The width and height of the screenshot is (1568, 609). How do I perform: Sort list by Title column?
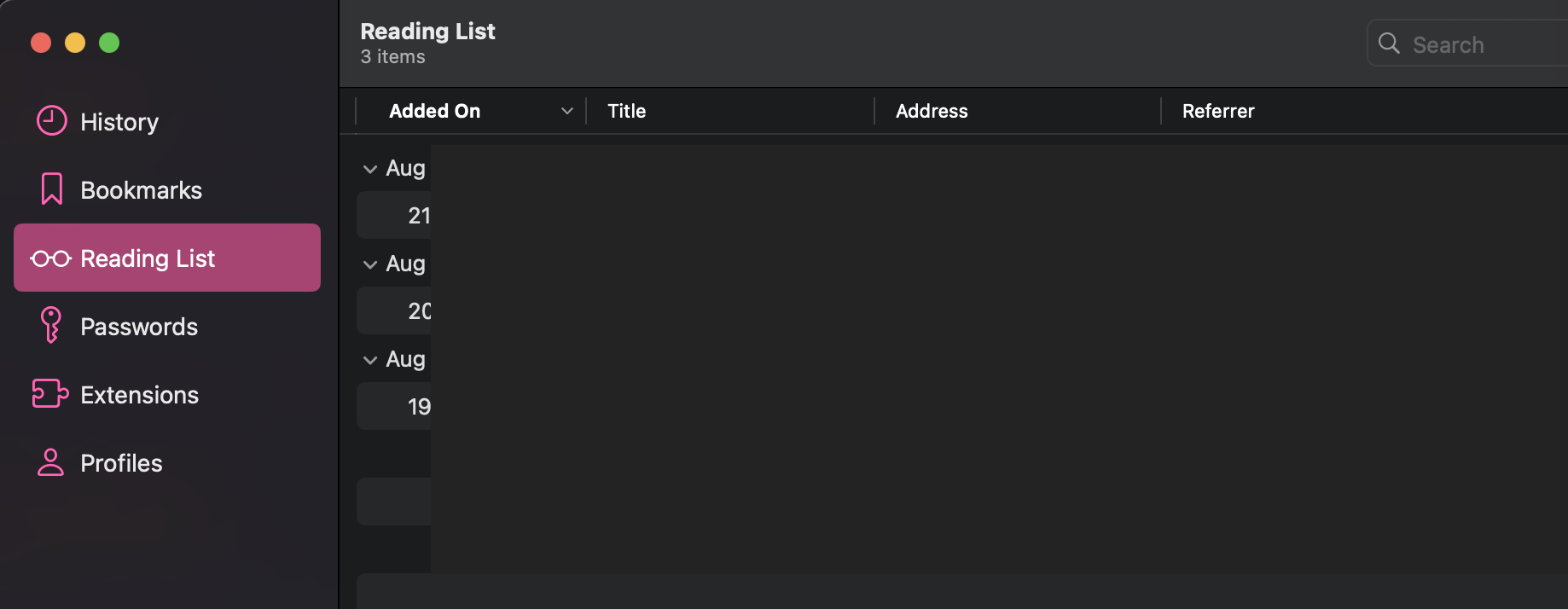627,111
